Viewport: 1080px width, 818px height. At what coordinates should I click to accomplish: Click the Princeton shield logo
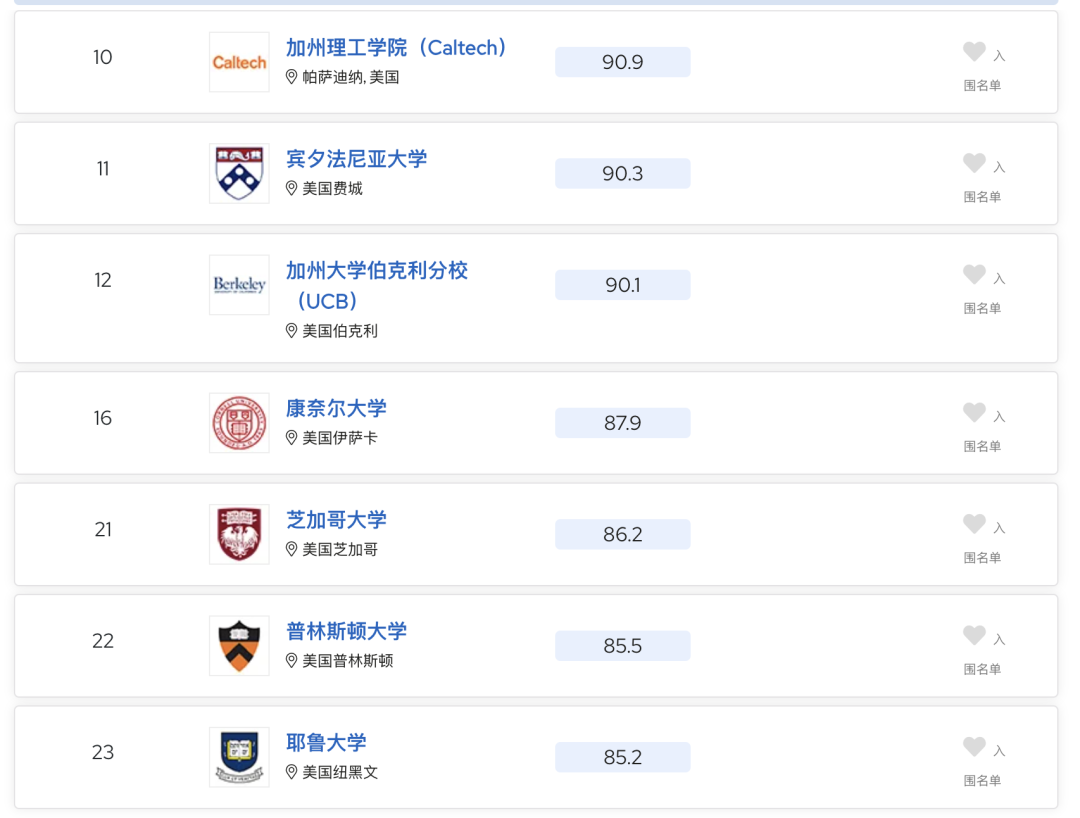point(239,646)
